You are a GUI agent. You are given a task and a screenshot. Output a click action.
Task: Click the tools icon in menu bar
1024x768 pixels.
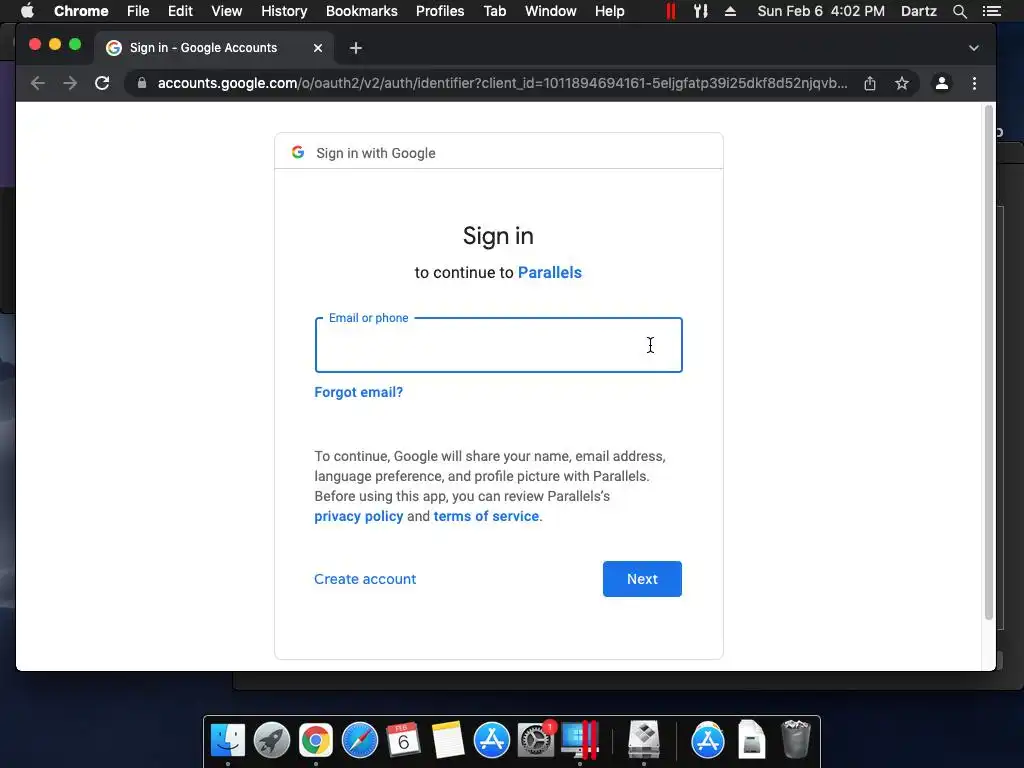coord(701,11)
